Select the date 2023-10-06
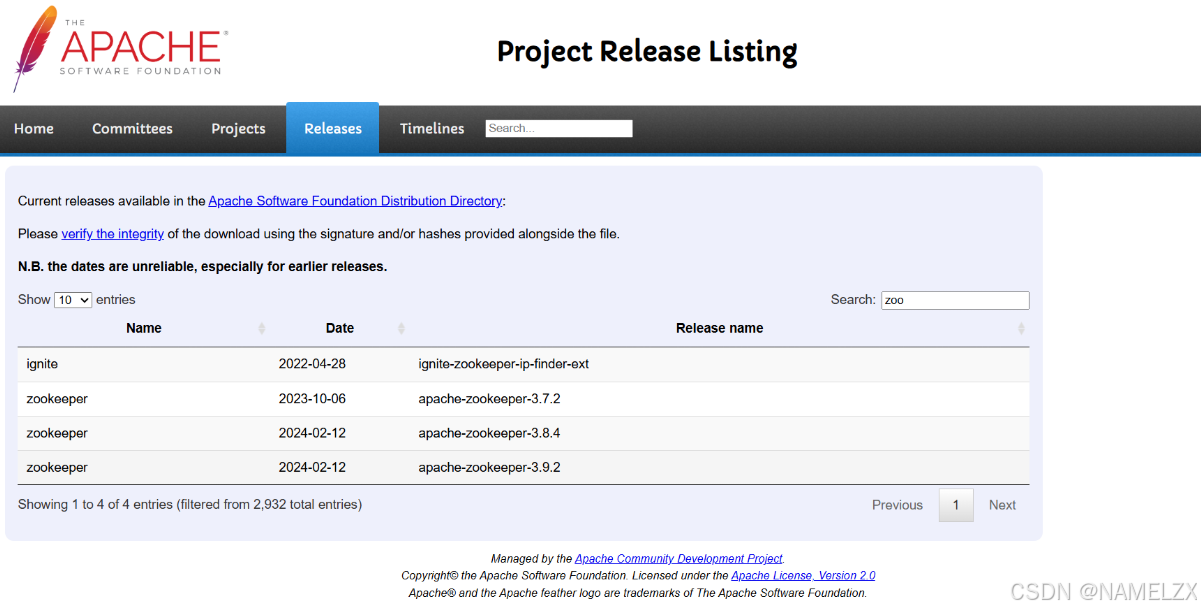Image resolution: width=1201 pixels, height=611 pixels. (x=312, y=399)
